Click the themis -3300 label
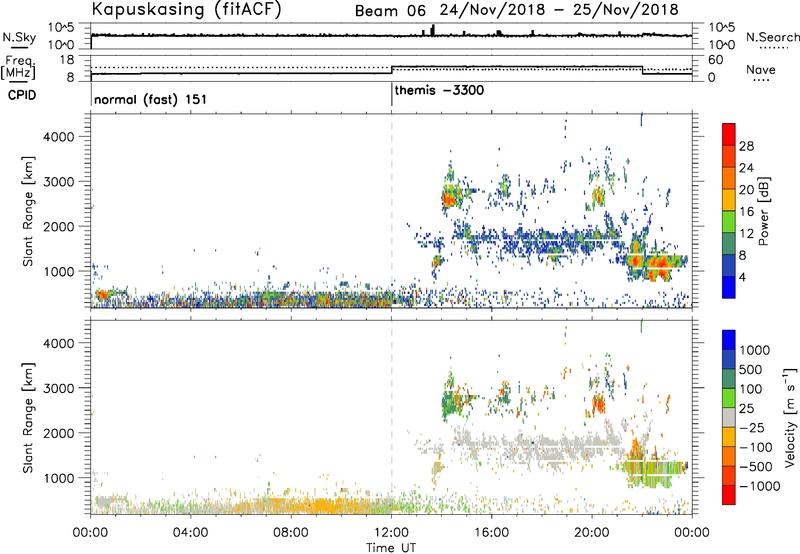This screenshot has width=800, height=554. click(x=439, y=91)
